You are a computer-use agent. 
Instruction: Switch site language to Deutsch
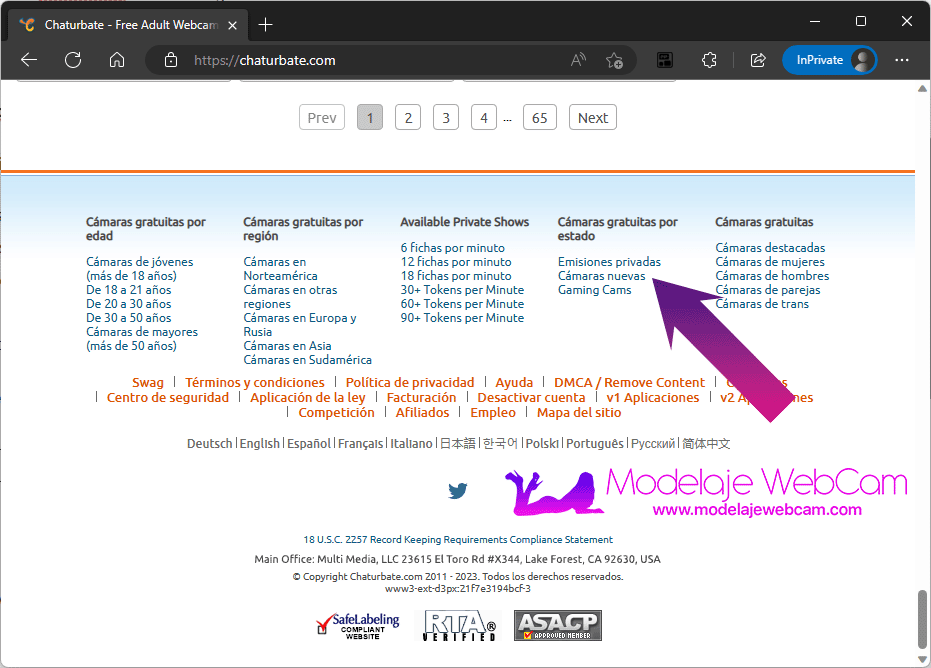point(210,444)
